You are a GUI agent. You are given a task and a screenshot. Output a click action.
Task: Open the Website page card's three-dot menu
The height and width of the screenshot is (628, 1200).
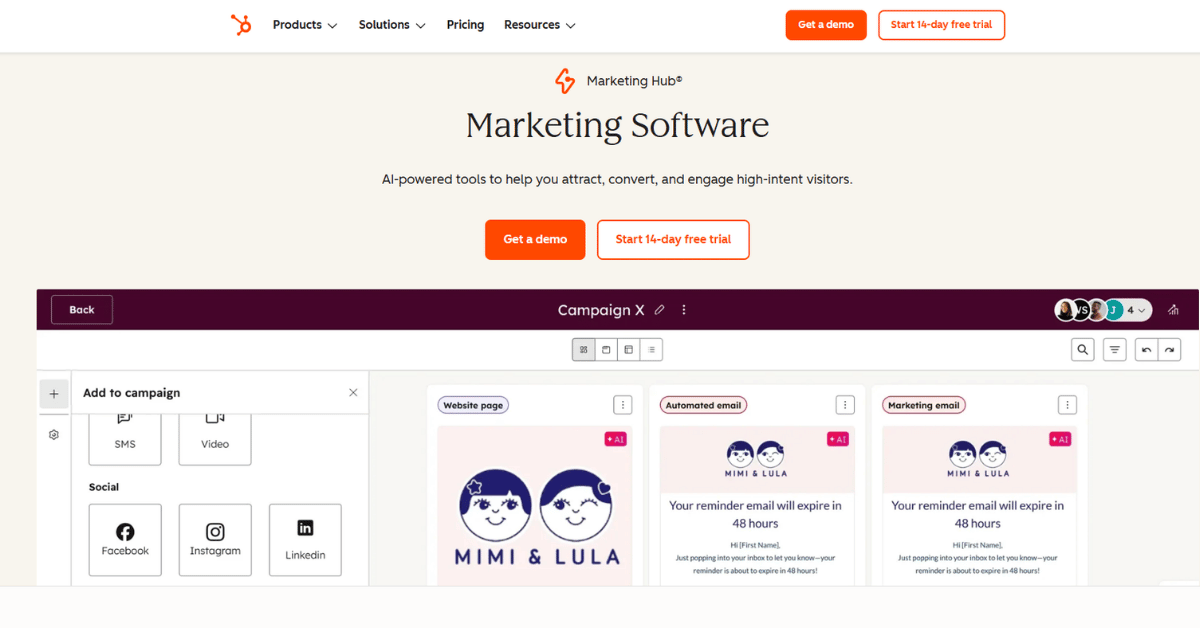click(x=623, y=405)
